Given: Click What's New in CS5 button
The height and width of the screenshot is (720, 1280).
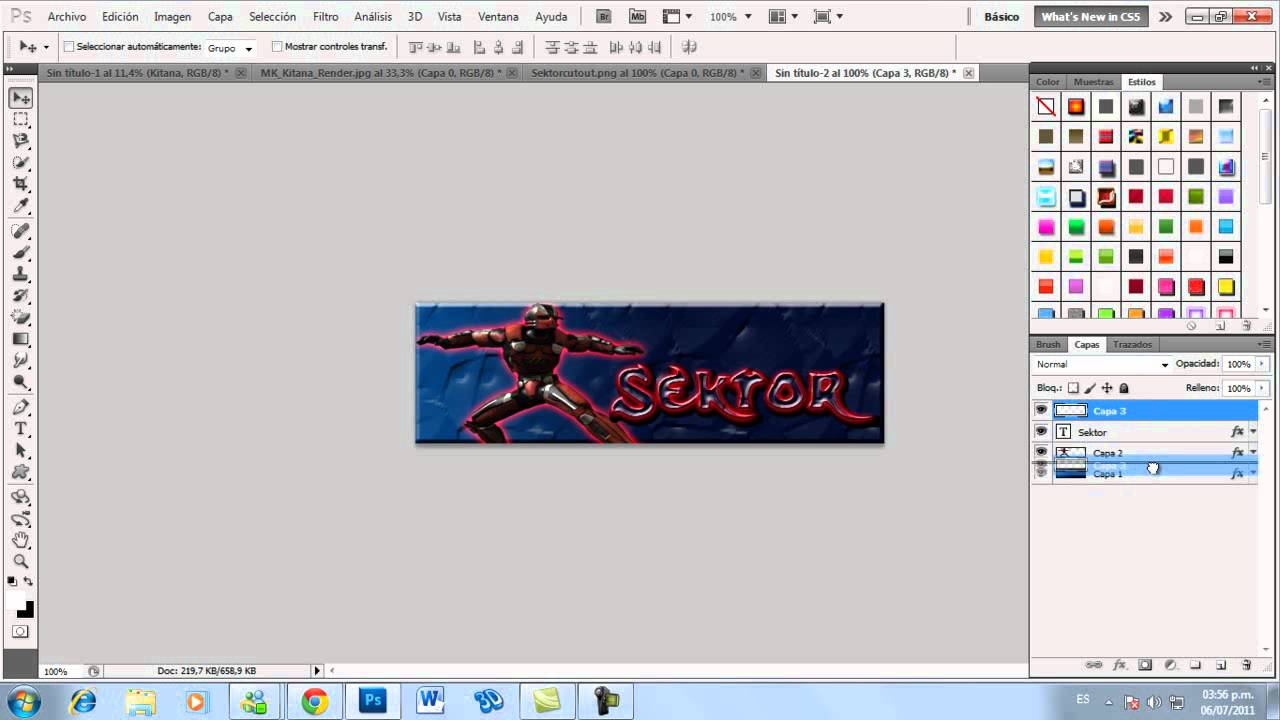Looking at the screenshot, I should [x=1090, y=17].
